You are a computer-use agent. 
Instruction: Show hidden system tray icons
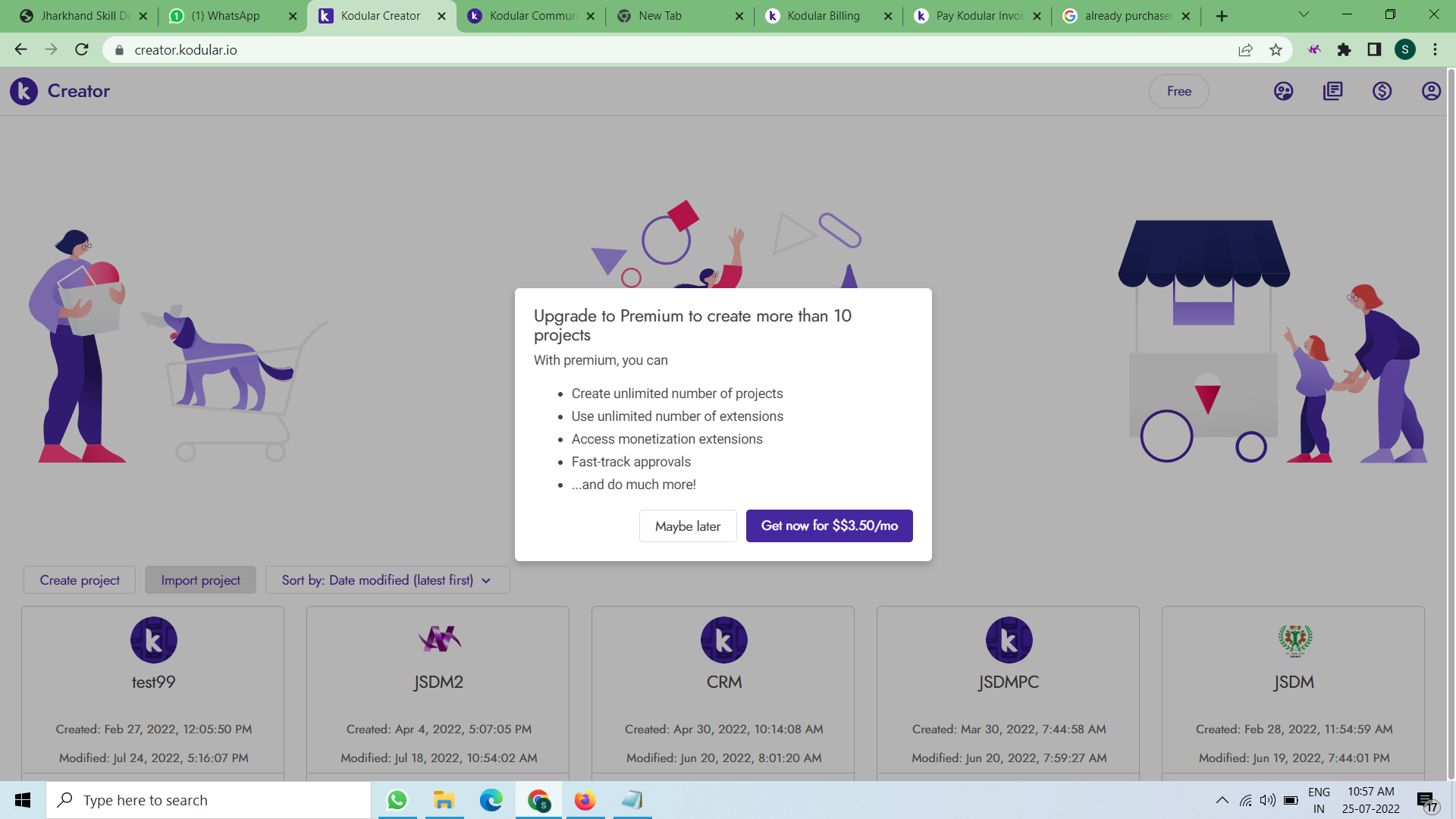coord(1222,800)
